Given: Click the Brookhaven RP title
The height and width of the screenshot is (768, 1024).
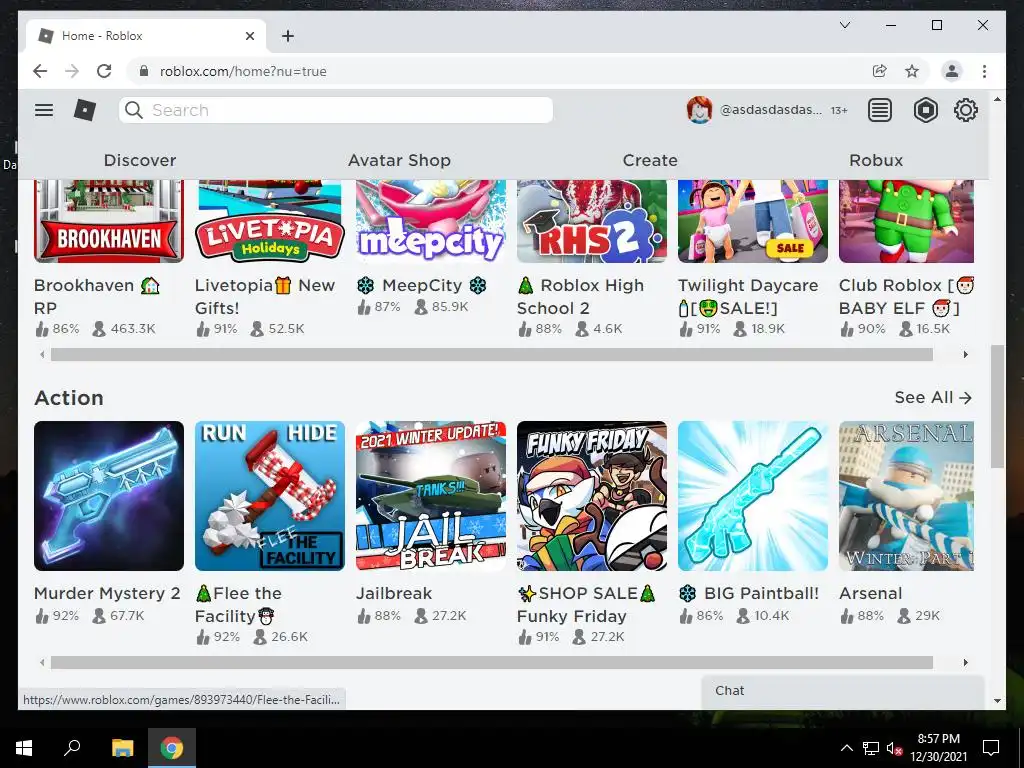Looking at the screenshot, I should tap(97, 296).
